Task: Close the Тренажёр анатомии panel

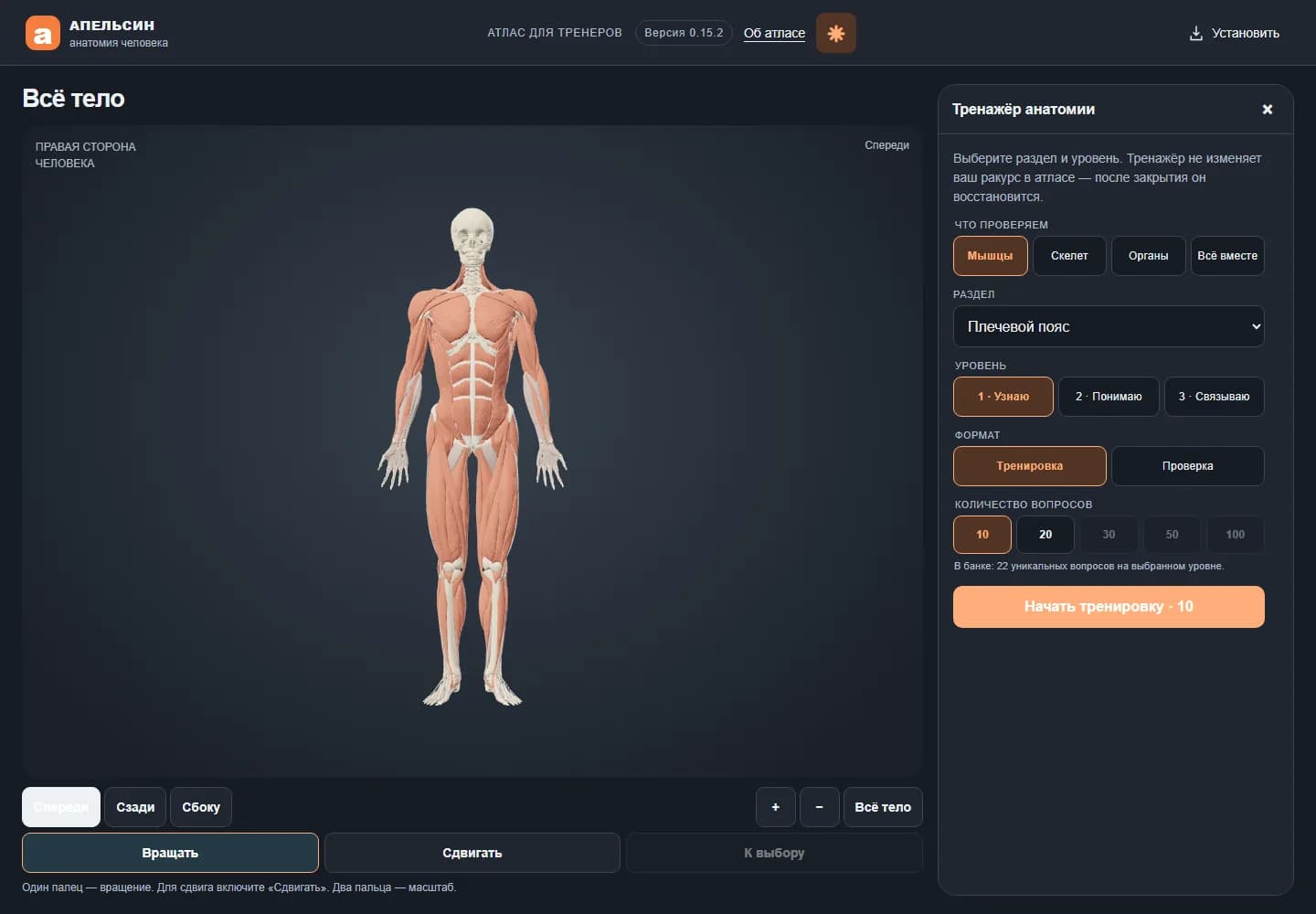Action: [x=1267, y=109]
